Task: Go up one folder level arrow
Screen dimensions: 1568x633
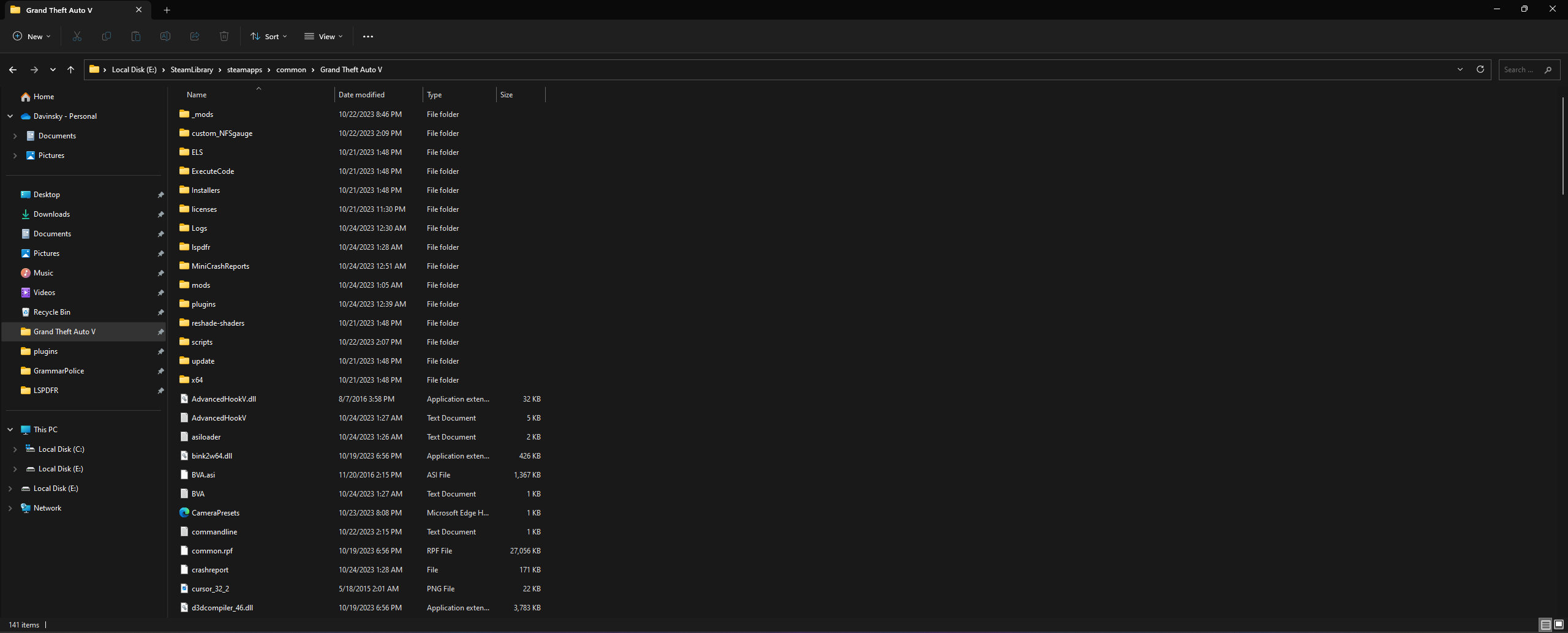Action: (71, 70)
